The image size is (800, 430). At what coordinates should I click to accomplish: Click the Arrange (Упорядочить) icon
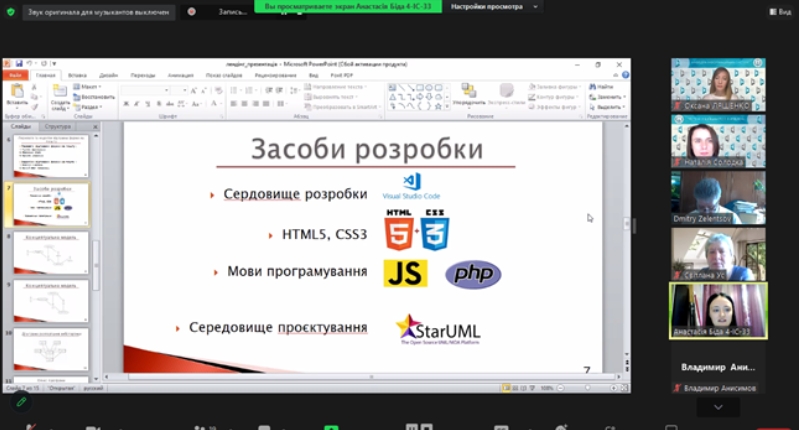[x=468, y=91]
